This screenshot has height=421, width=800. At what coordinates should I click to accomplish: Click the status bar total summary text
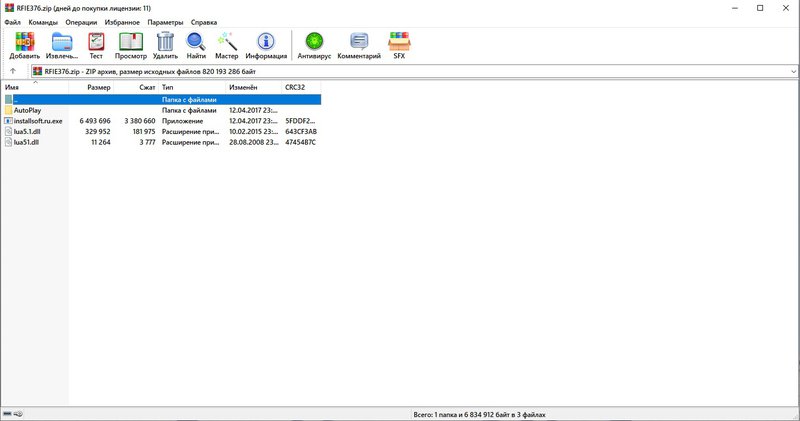coord(479,415)
